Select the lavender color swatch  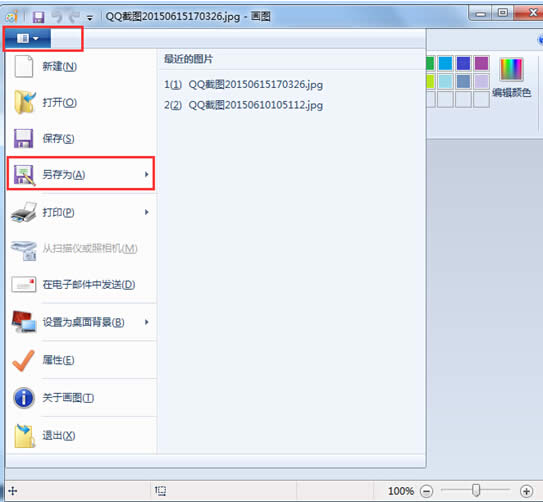point(481,81)
